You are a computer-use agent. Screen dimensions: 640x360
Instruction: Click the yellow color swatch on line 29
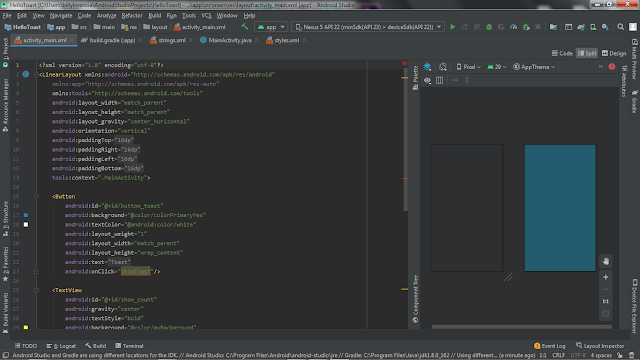[26, 327]
